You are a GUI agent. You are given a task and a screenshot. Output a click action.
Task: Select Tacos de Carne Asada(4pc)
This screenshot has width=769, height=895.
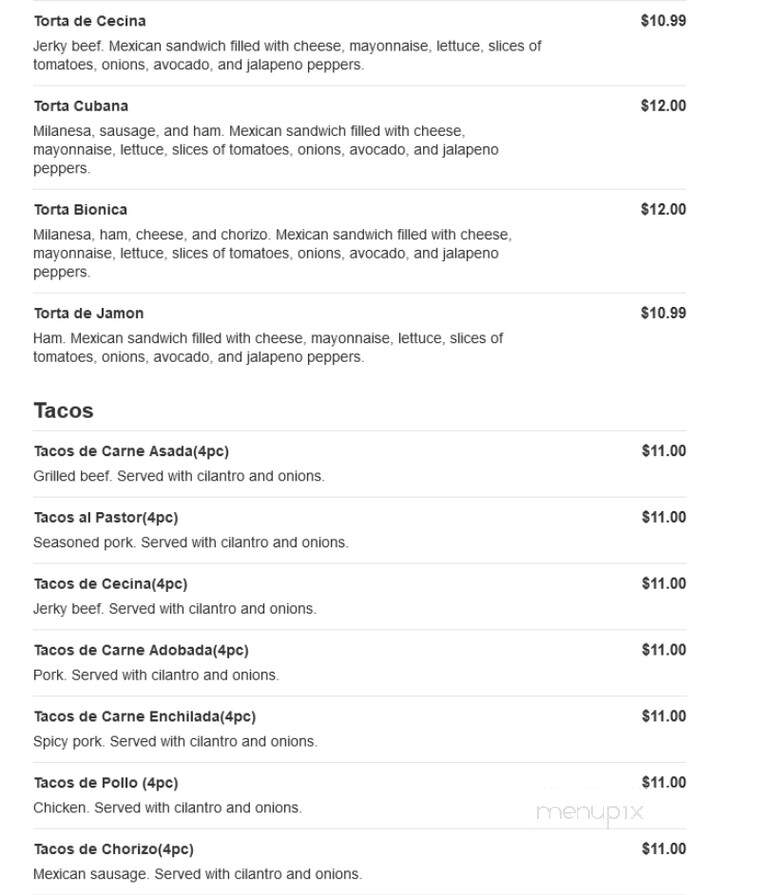pos(131,451)
